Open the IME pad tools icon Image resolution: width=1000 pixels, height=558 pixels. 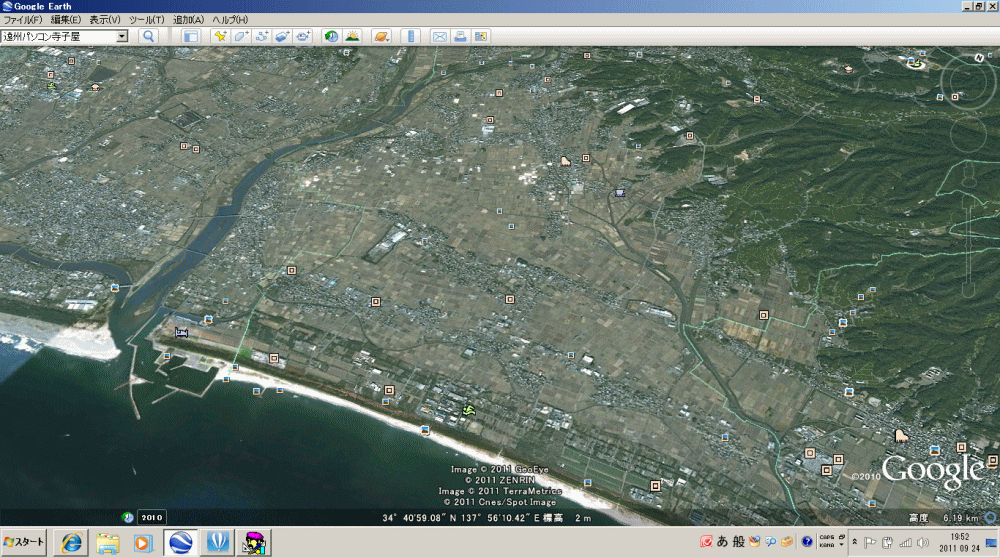(755, 541)
